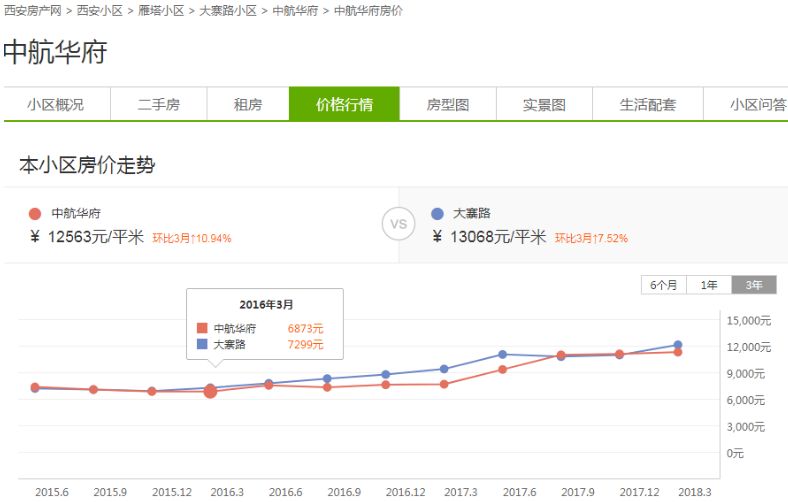
Task: Click the 本小区房价走势 heading
Action: pyautogui.click(x=87, y=165)
